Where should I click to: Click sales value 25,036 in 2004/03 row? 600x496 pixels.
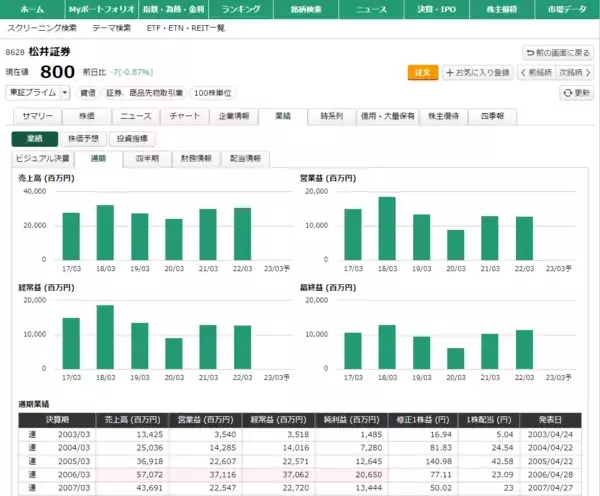pyautogui.click(x=150, y=448)
